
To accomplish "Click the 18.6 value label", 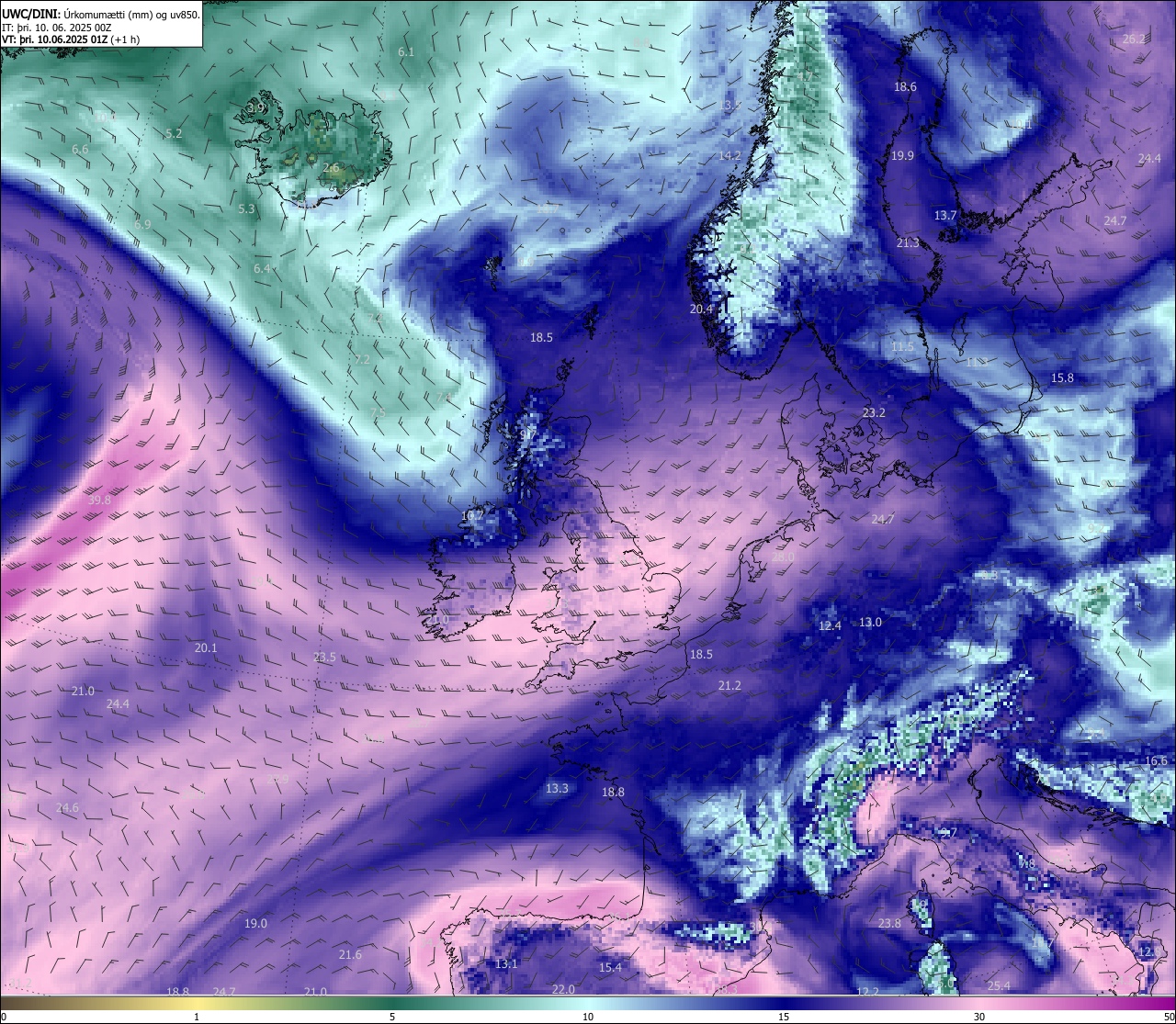I will (x=905, y=87).
